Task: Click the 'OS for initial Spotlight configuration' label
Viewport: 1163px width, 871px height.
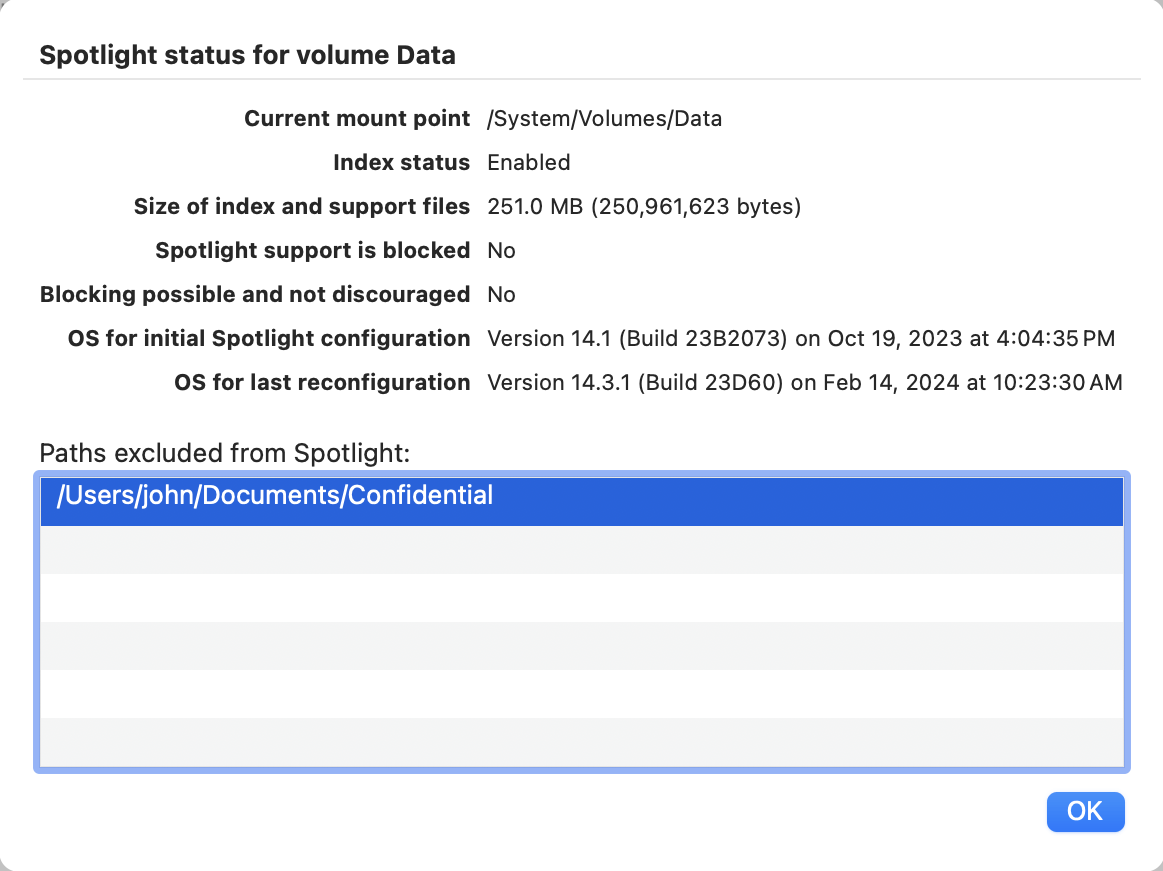Action: tap(269, 338)
